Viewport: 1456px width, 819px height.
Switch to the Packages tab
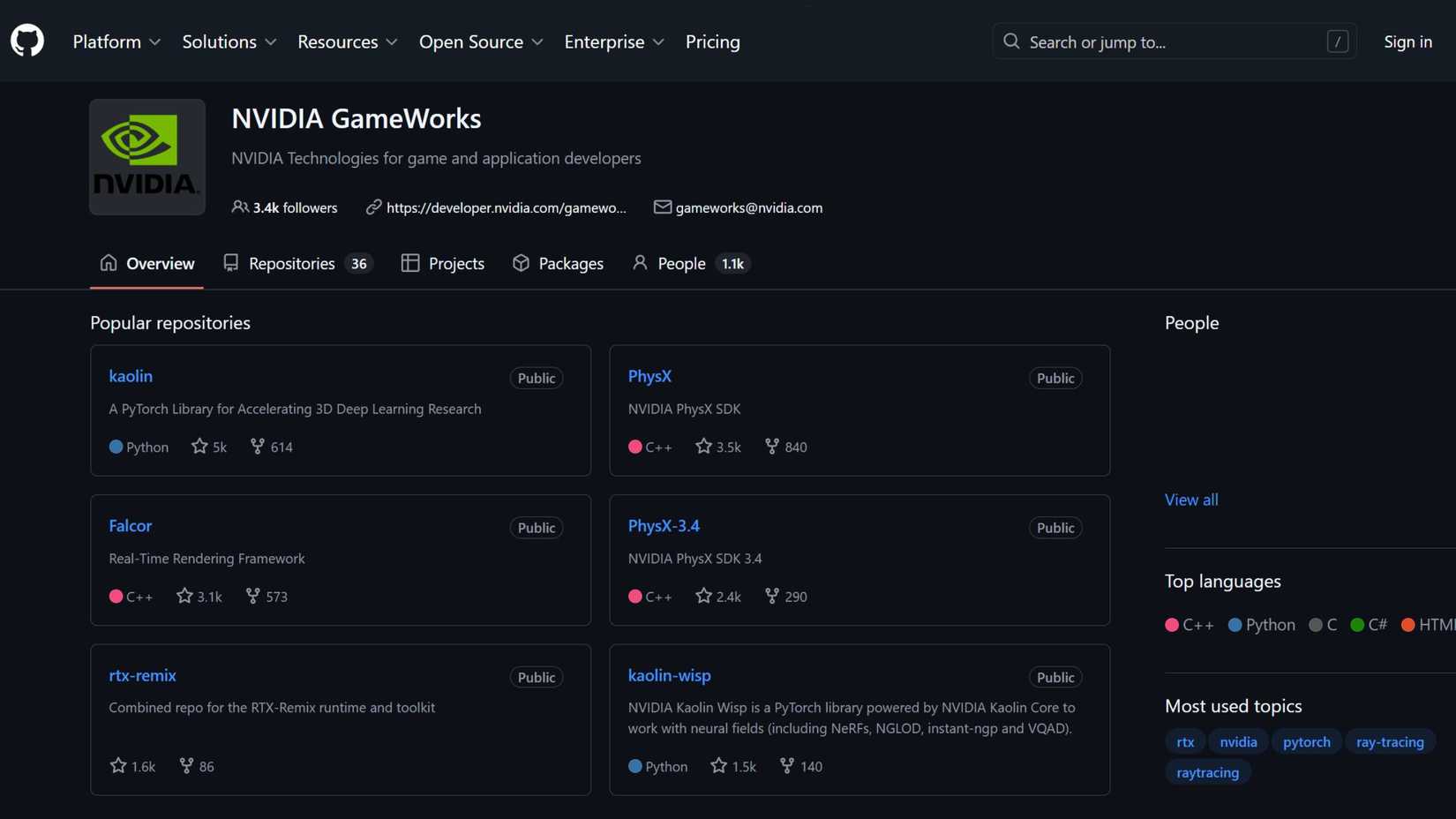pos(559,263)
